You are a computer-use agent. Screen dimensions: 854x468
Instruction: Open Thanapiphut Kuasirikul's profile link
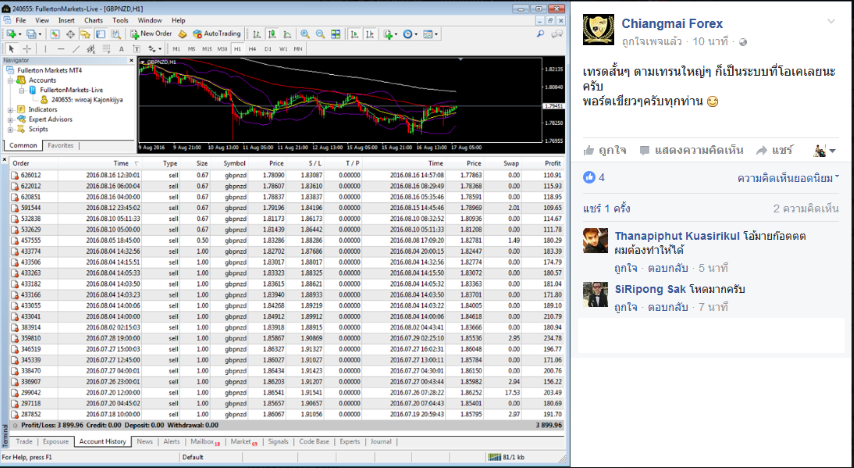677,236
